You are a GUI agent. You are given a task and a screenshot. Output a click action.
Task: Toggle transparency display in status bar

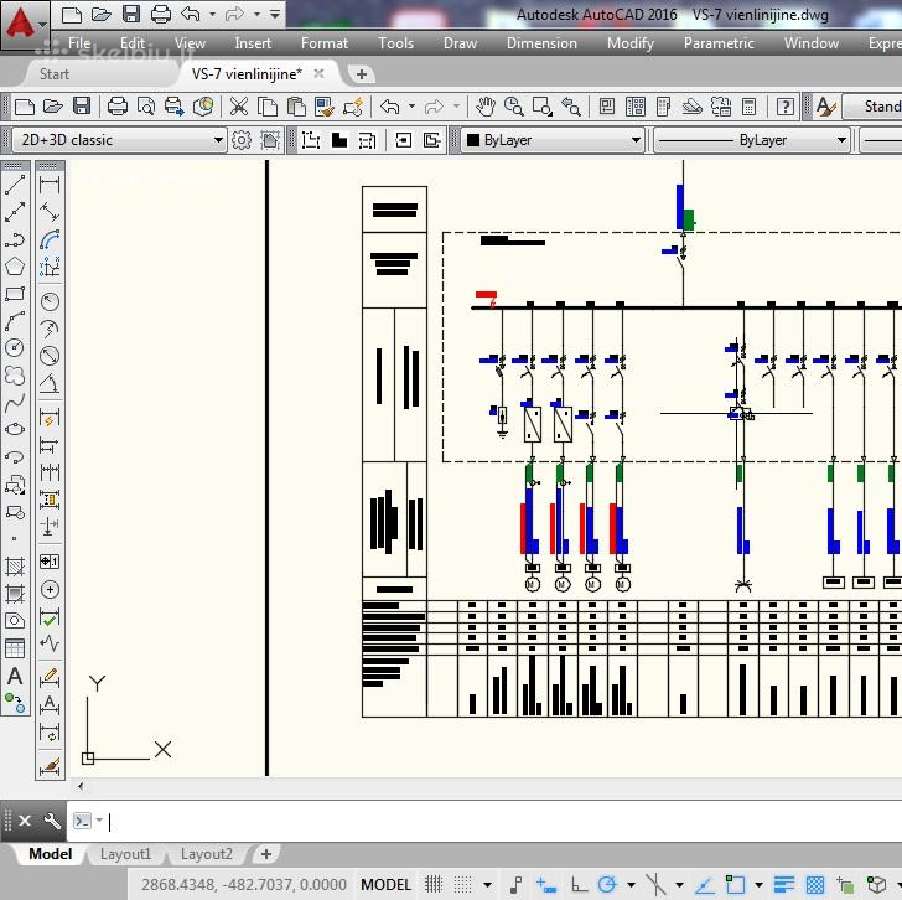tap(815, 884)
